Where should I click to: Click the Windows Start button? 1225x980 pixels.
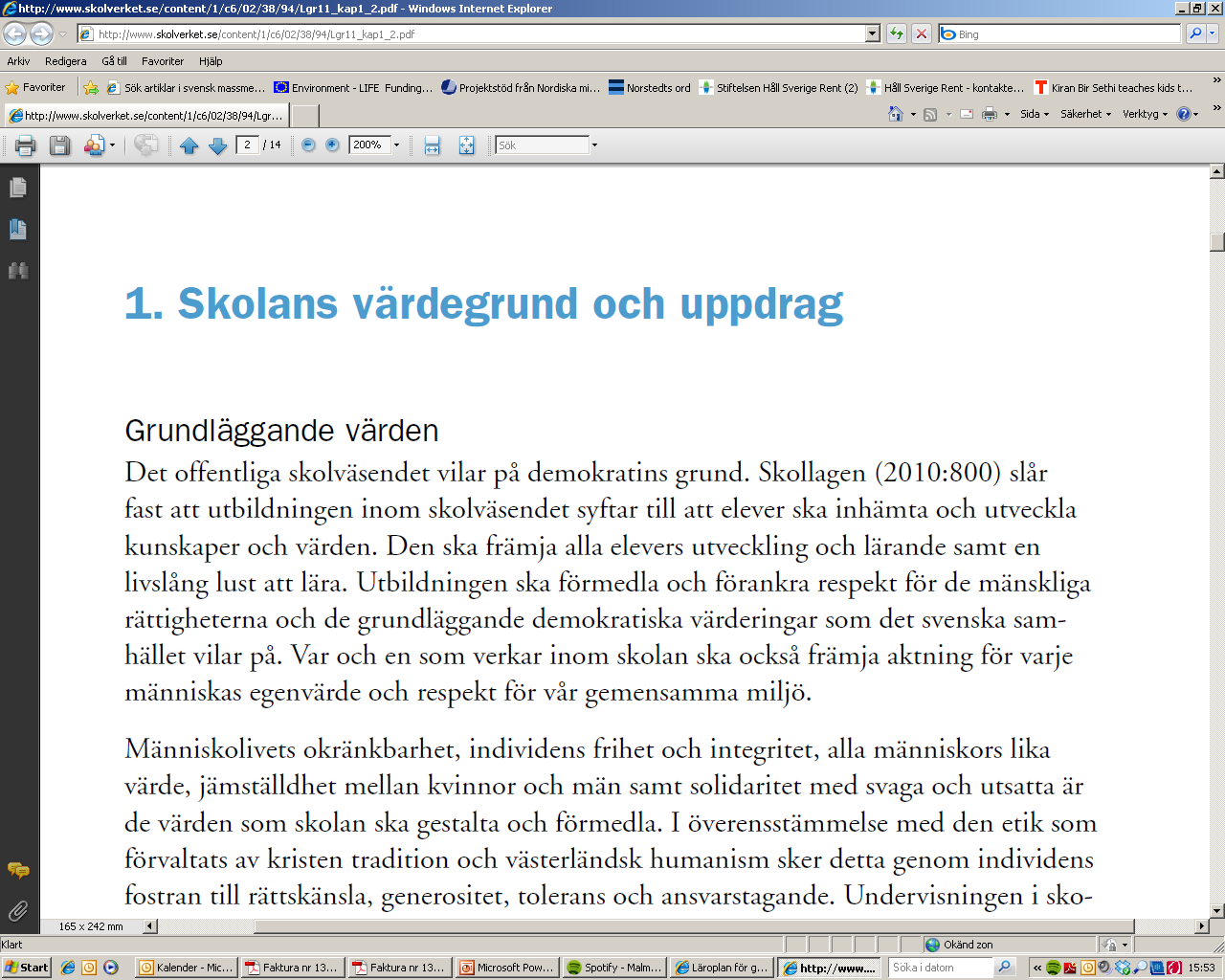tap(27, 968)
